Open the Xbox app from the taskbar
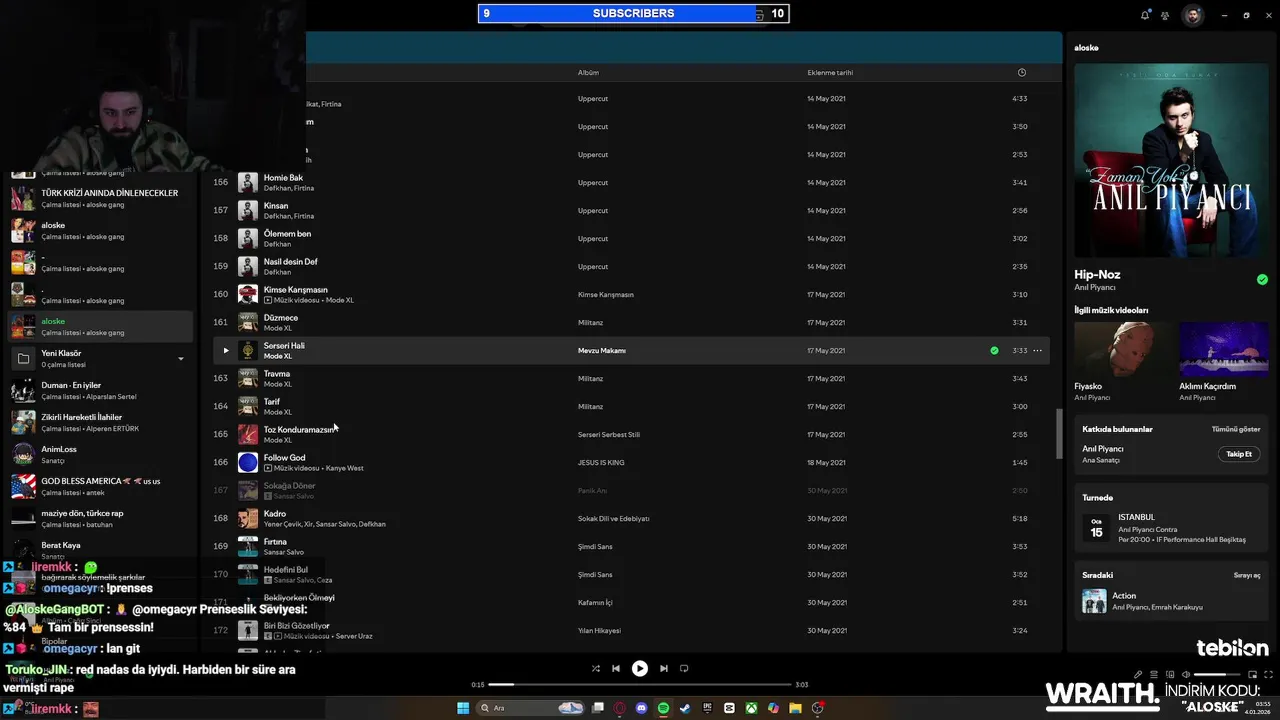The image size is (1280, 720). click(751, 708)
